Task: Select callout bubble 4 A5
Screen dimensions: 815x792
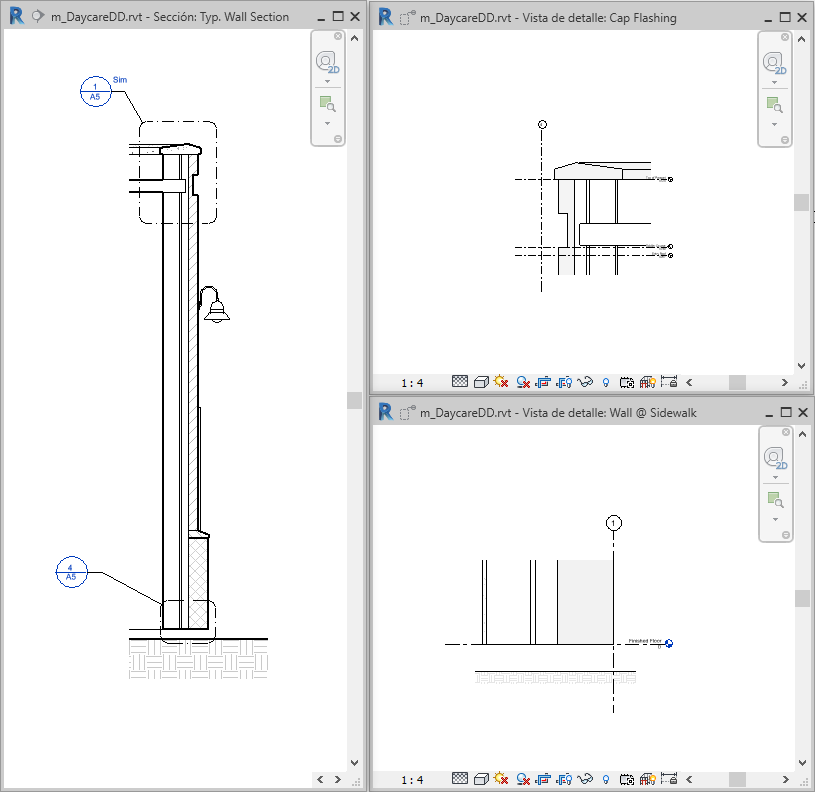Action: 71,572
